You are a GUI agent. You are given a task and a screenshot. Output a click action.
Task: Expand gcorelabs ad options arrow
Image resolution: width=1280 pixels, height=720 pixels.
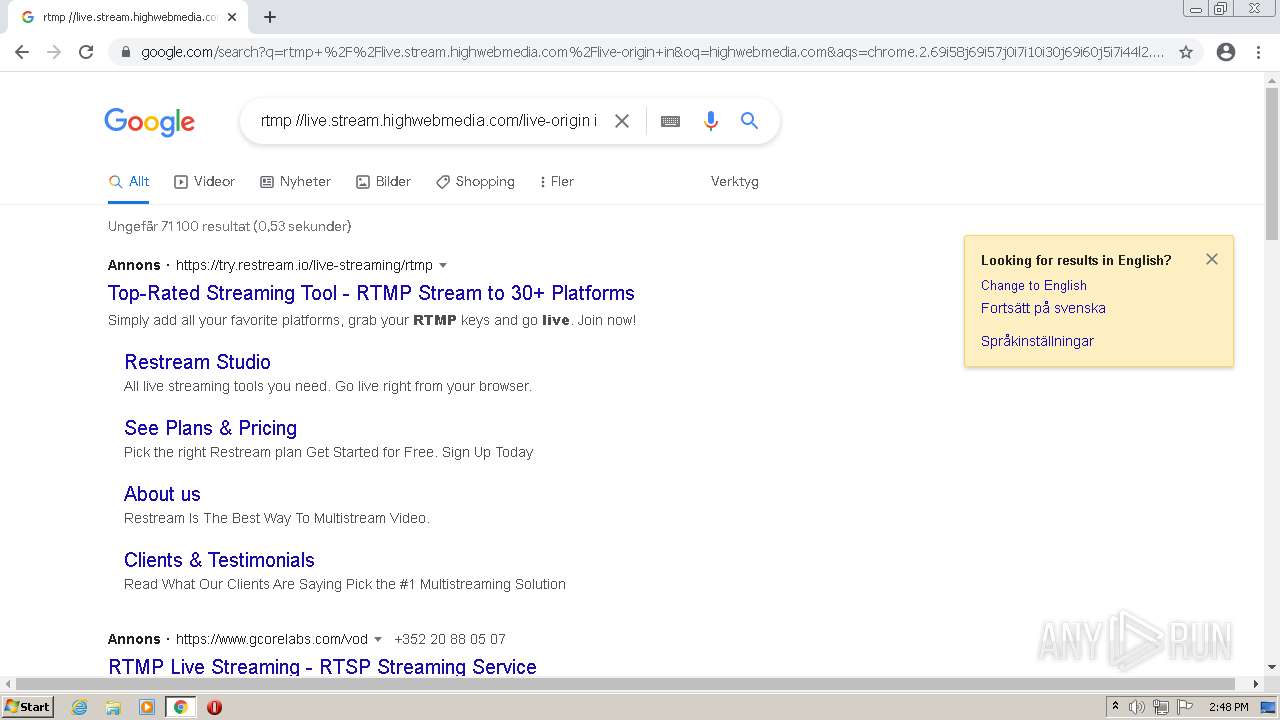(378, 639)
